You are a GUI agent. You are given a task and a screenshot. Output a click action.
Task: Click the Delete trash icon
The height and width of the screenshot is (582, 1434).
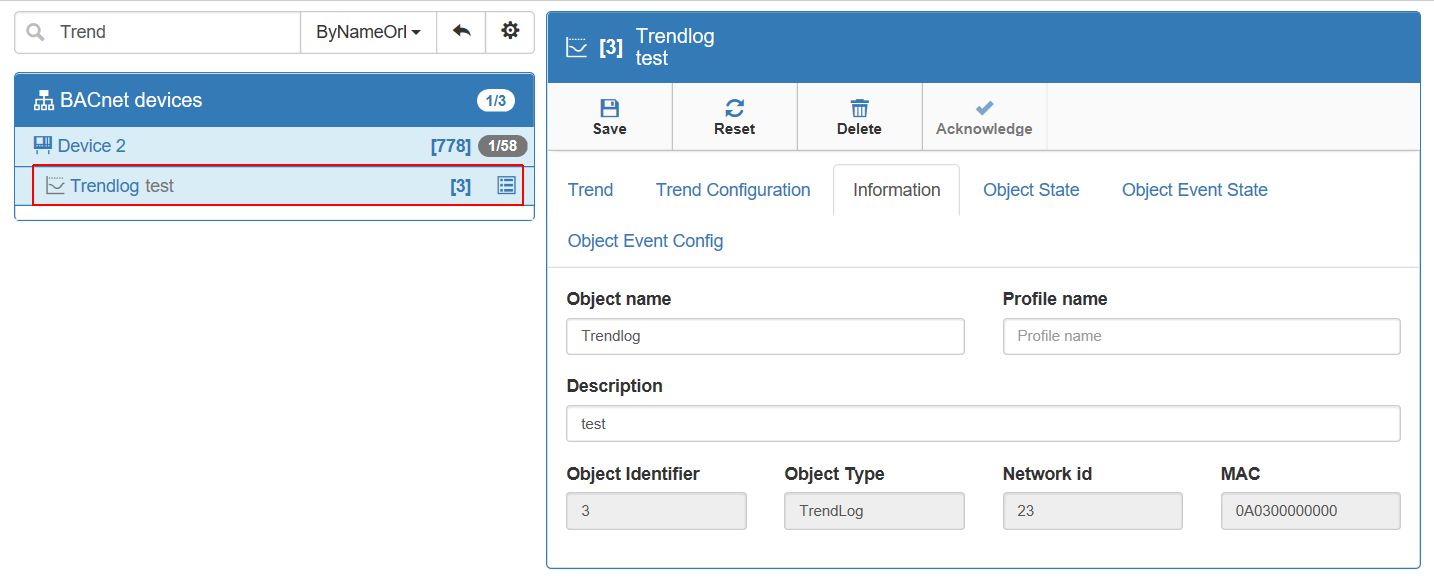point(859,108)
